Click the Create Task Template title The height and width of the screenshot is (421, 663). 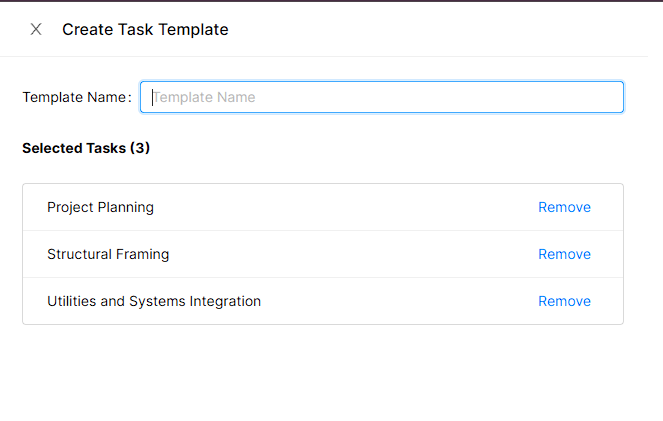145,29
